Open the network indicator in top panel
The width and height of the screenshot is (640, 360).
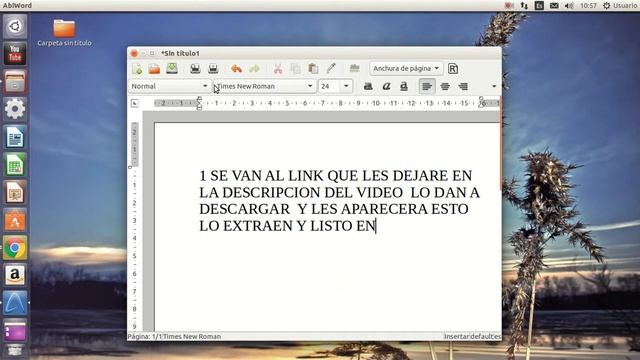coord(524,6)
